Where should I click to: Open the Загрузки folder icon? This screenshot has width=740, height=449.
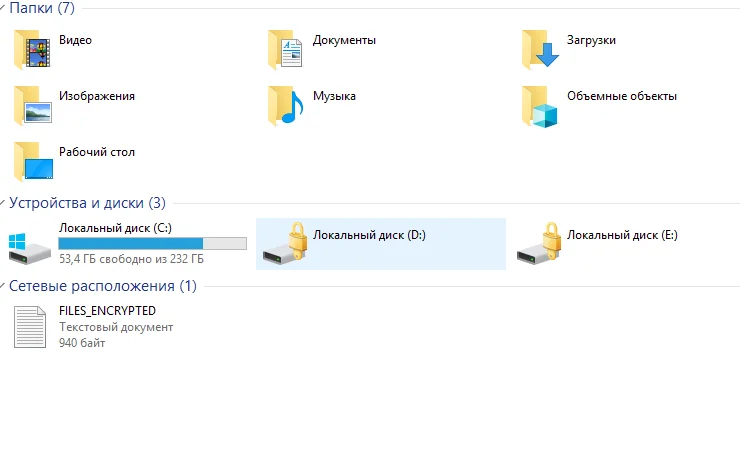click(x=540, y=49)
